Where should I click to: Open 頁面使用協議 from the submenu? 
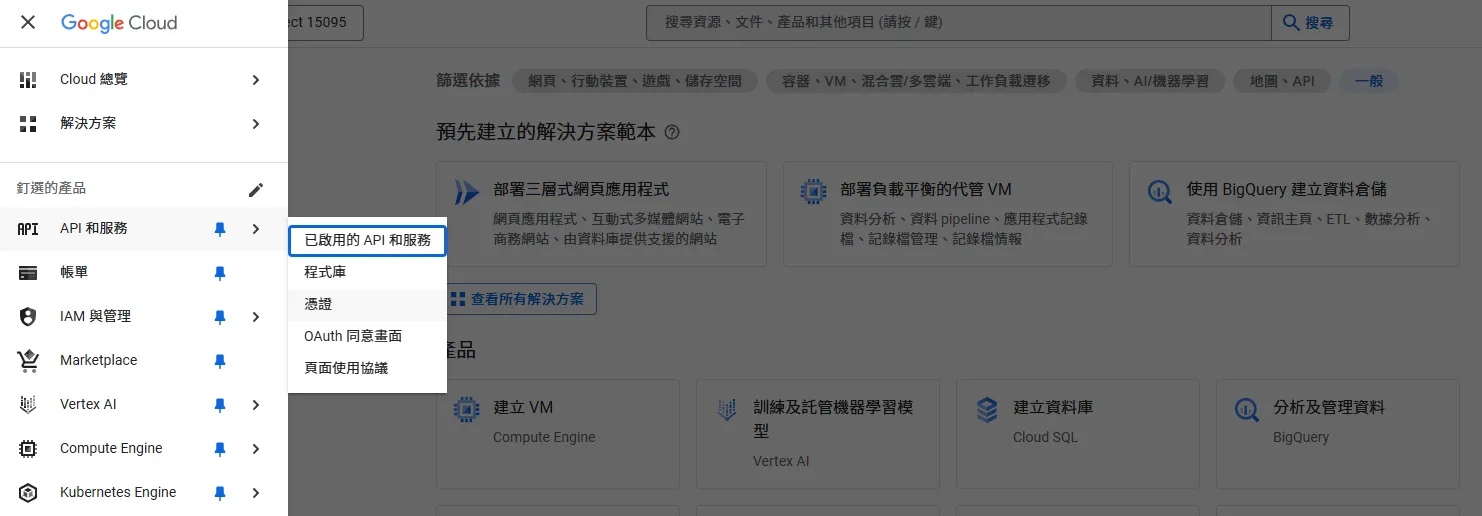[x=367, y=368]
